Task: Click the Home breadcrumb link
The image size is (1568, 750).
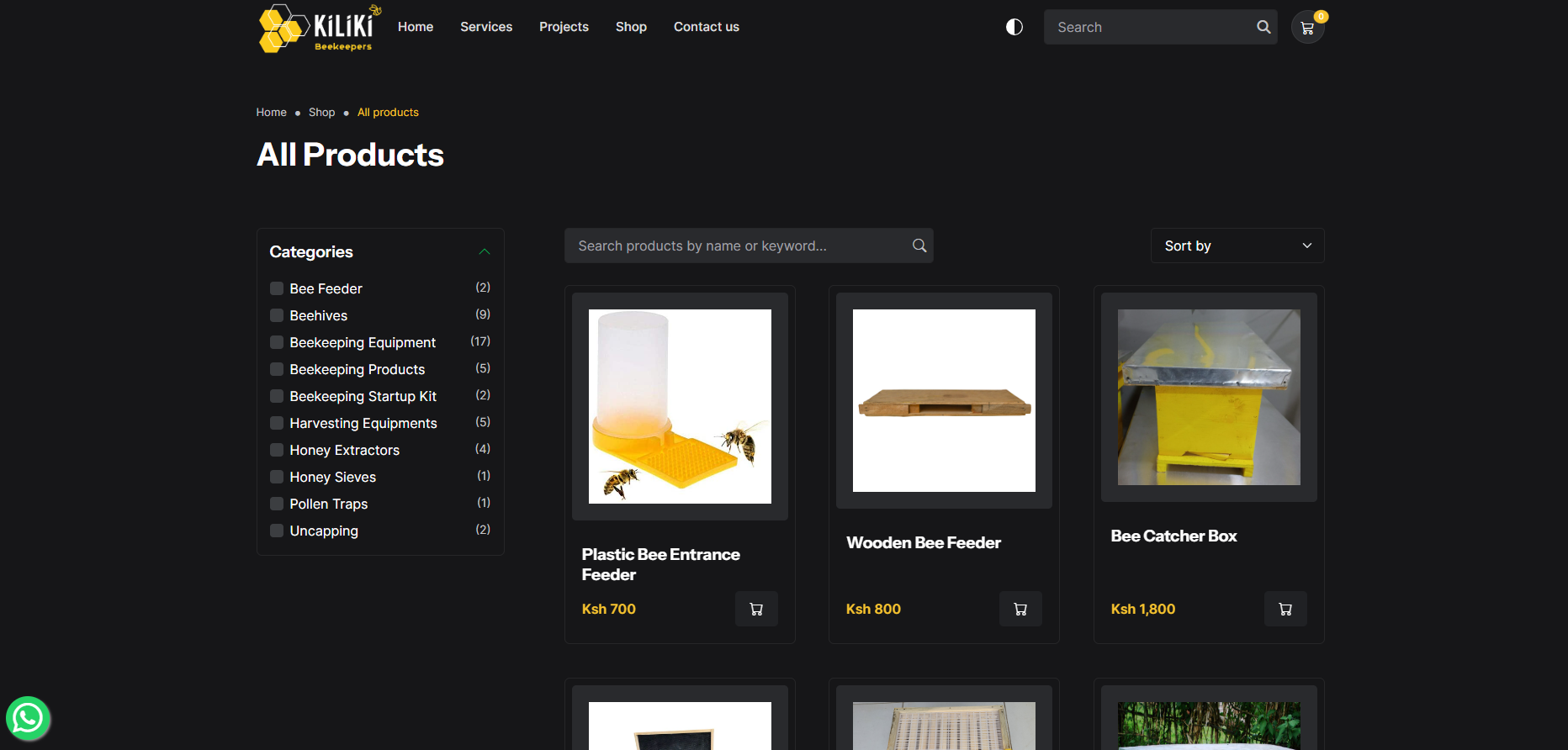Action: (x=272, y=112)
